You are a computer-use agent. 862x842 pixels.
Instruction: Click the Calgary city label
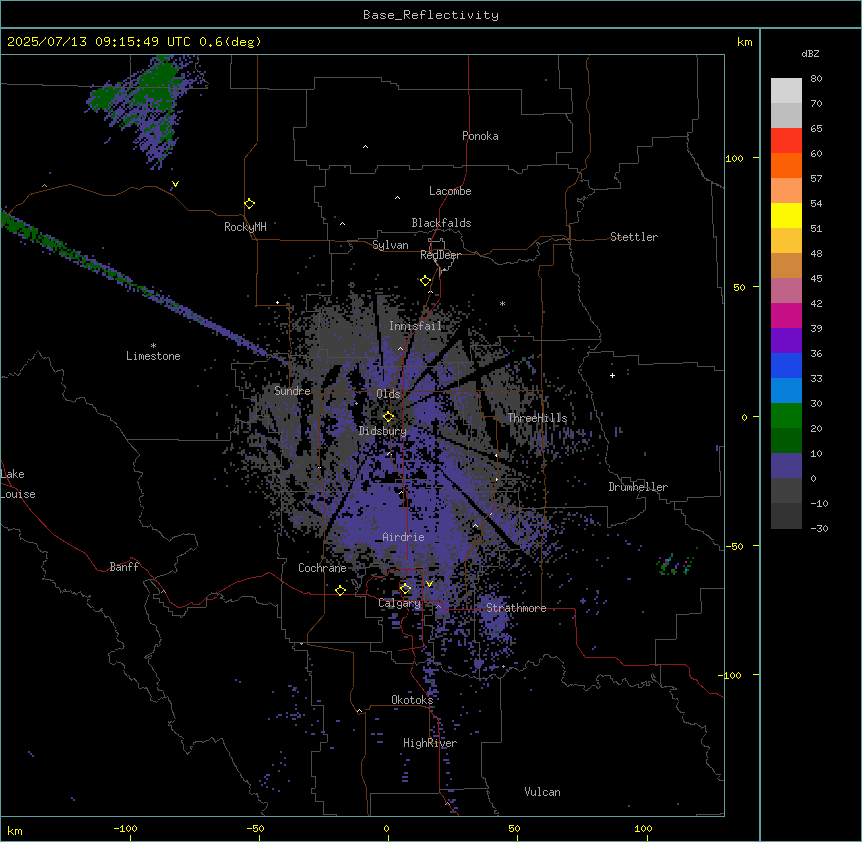point(399,603)
